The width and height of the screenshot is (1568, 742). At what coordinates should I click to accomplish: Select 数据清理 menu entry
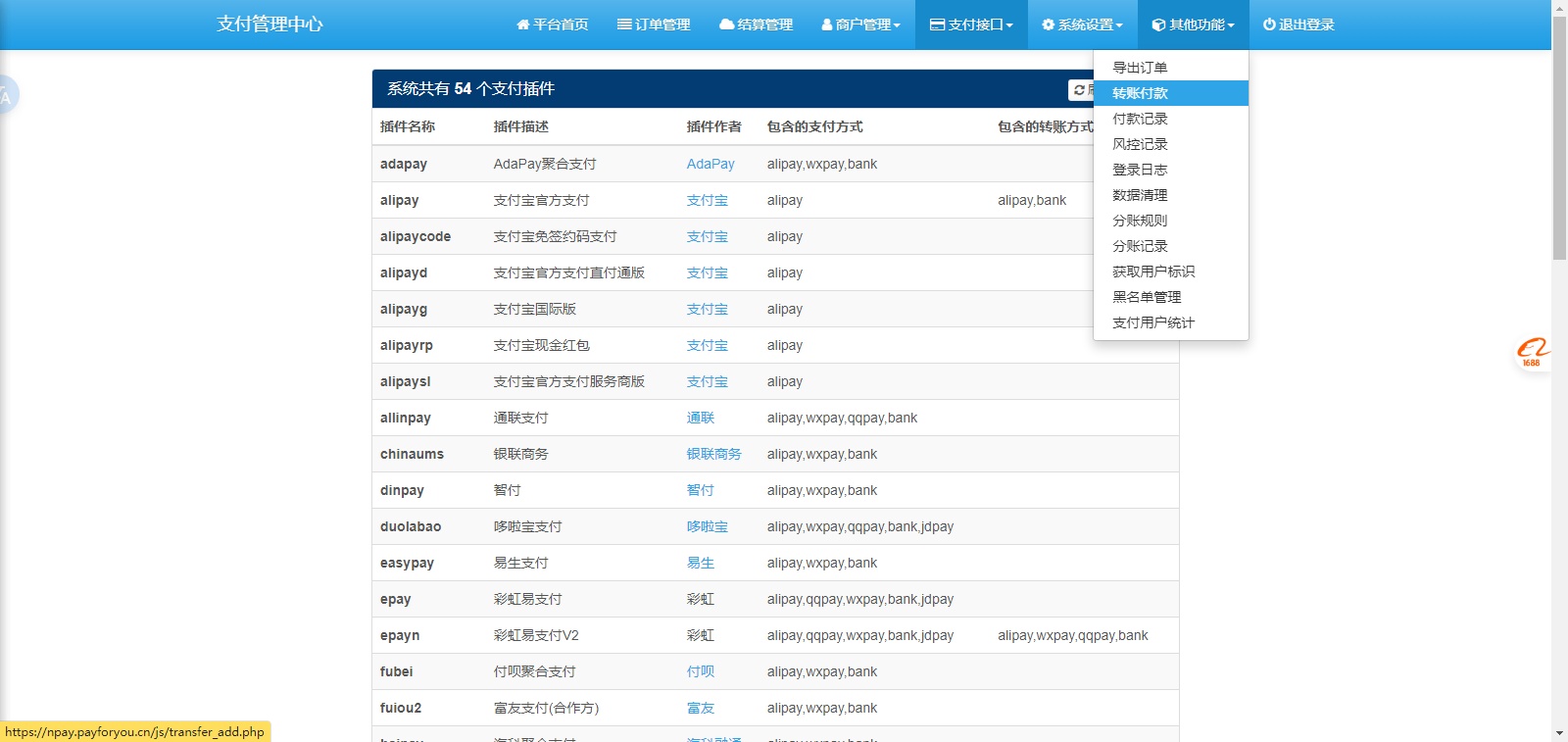pos(1171,195)
